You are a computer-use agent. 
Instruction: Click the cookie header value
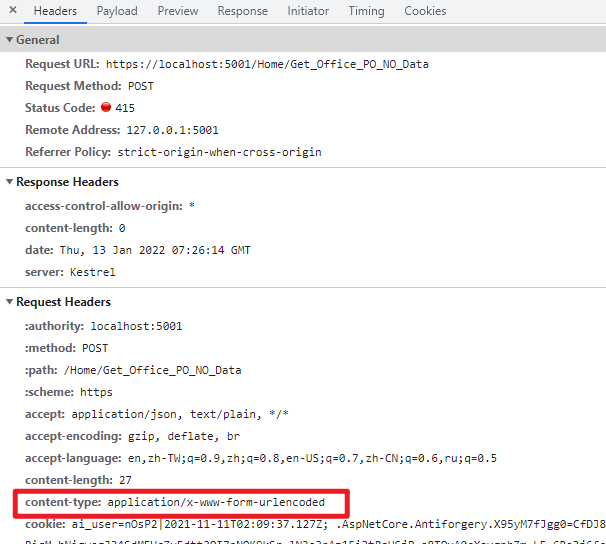tap(338, 524)
